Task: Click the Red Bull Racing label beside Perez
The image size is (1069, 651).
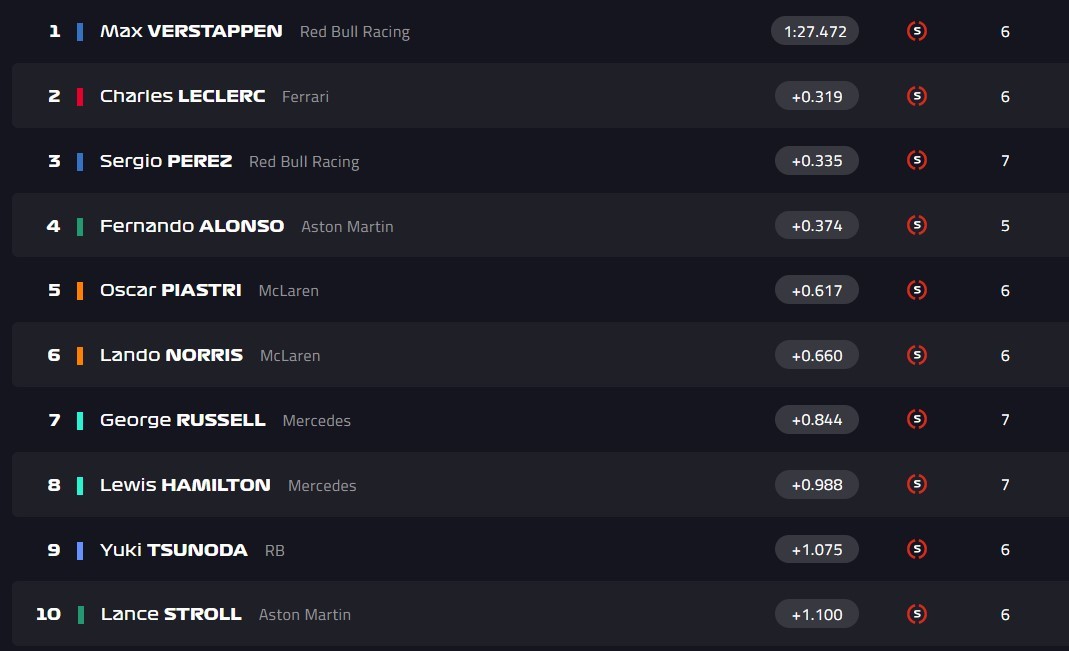Action: pos(304,162)
